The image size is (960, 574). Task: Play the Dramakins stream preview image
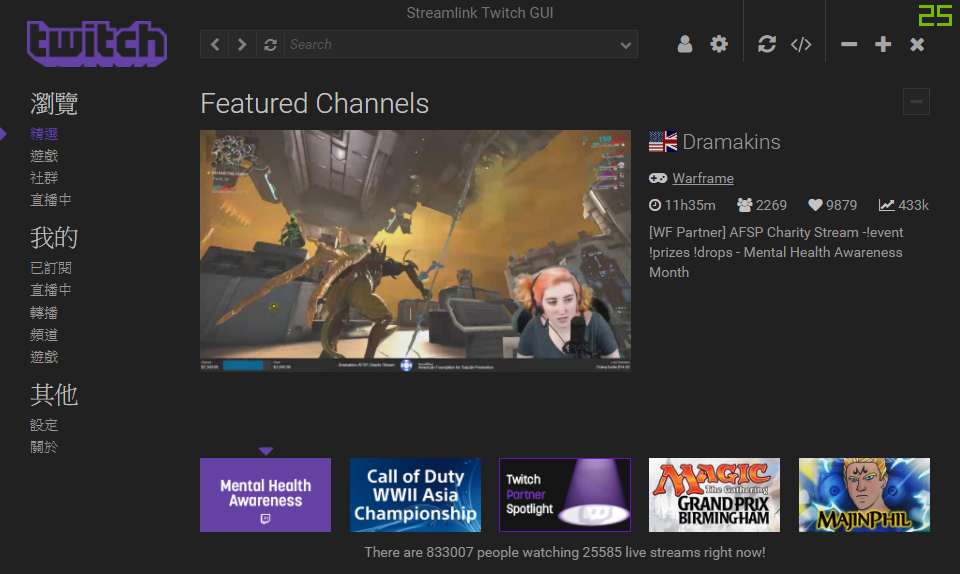tap(415, 250)
